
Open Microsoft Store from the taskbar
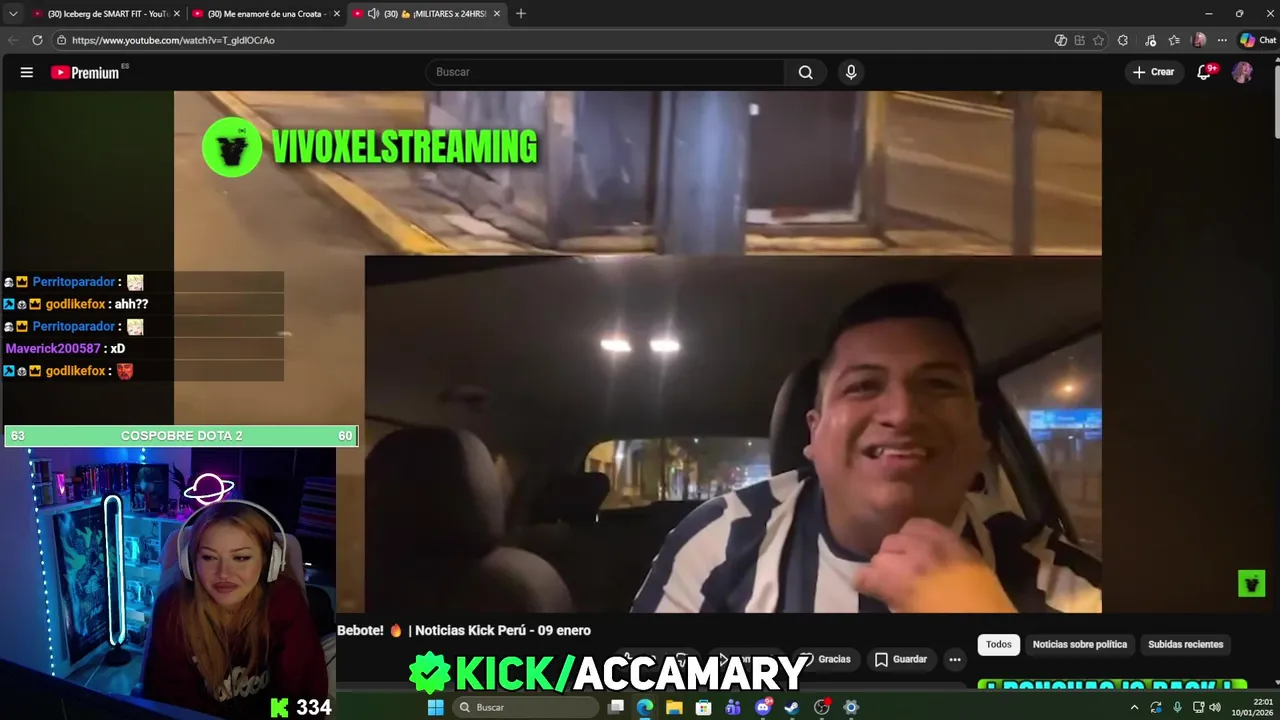[704, 707]
